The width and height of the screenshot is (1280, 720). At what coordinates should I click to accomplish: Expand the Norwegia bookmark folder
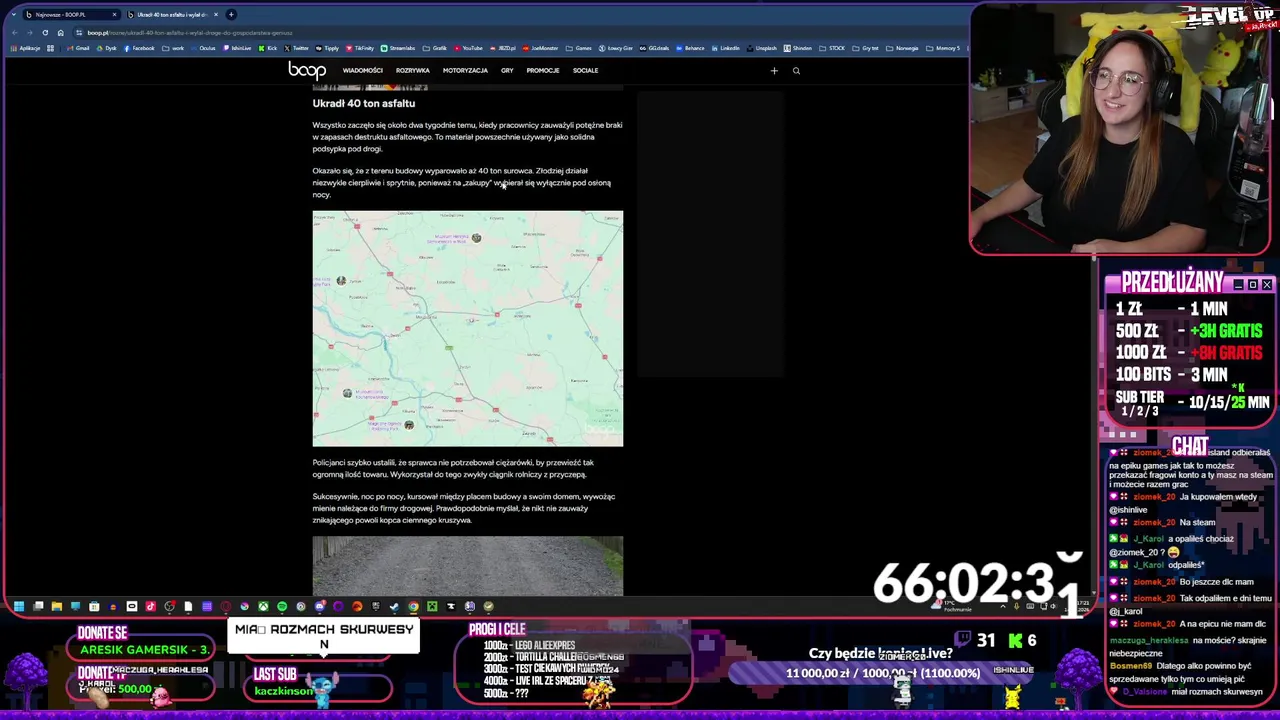click(x=902, y=48)
